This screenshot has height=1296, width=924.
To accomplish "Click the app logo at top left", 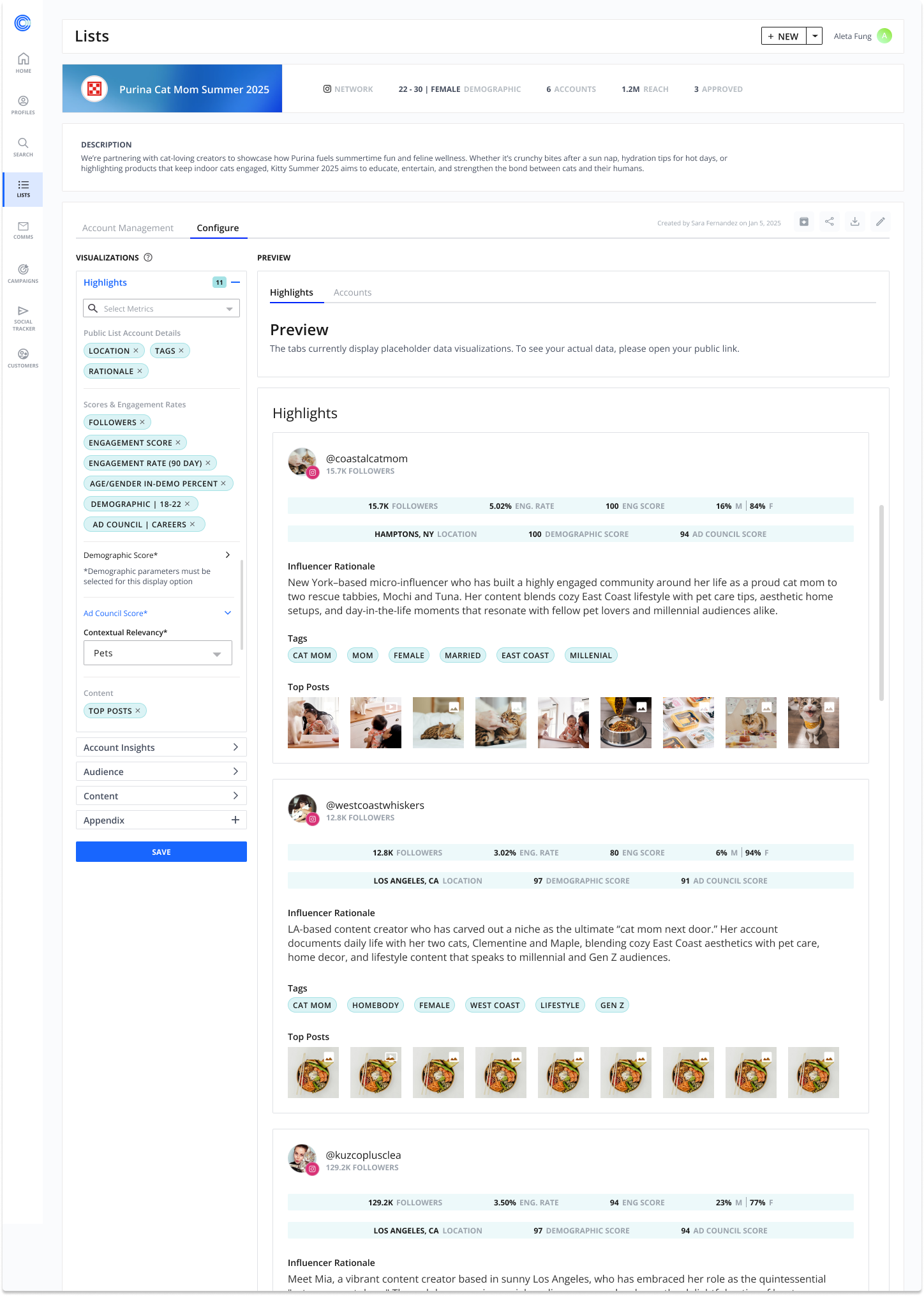I will 22,23.
